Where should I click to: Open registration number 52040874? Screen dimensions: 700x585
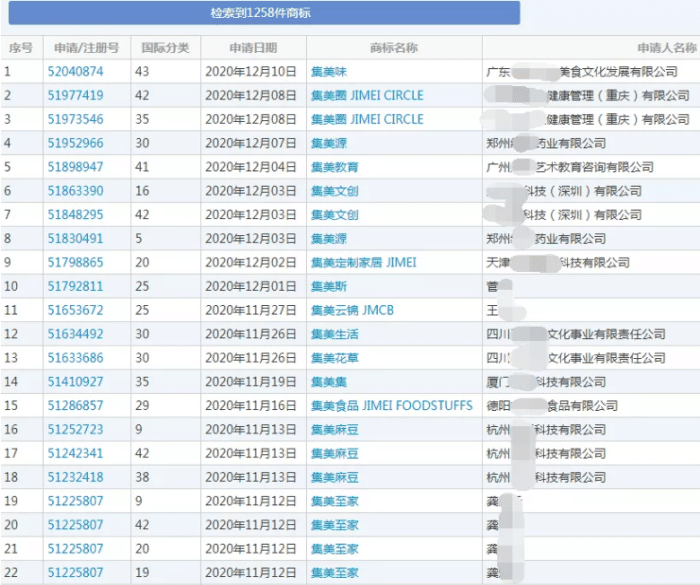coord(75,71)
